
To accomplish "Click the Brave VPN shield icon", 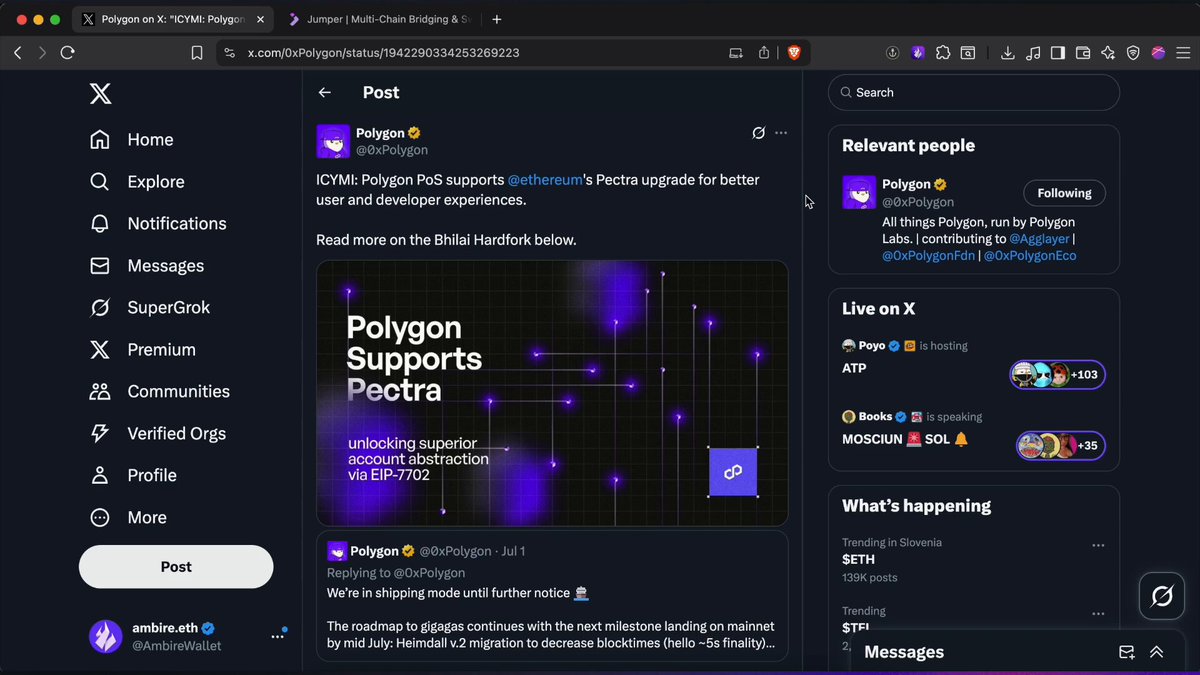I will pyautogui.click(x=1133, y=53).
